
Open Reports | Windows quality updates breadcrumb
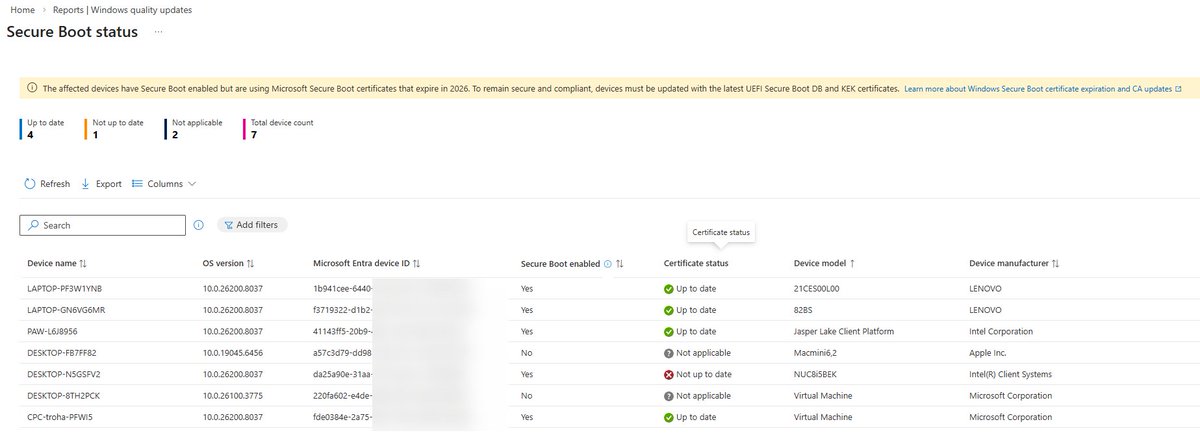[x=122, y=9]
